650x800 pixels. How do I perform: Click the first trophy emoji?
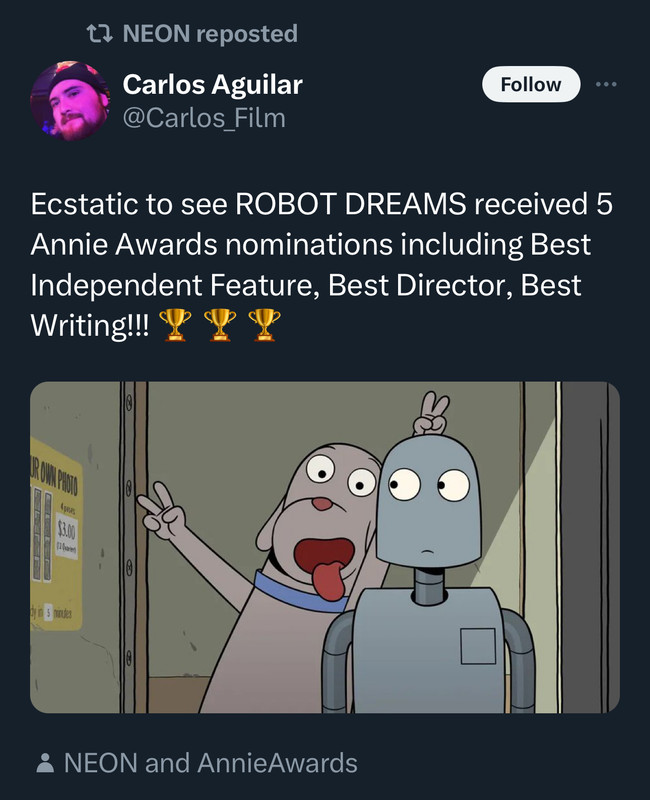[175, 324]
